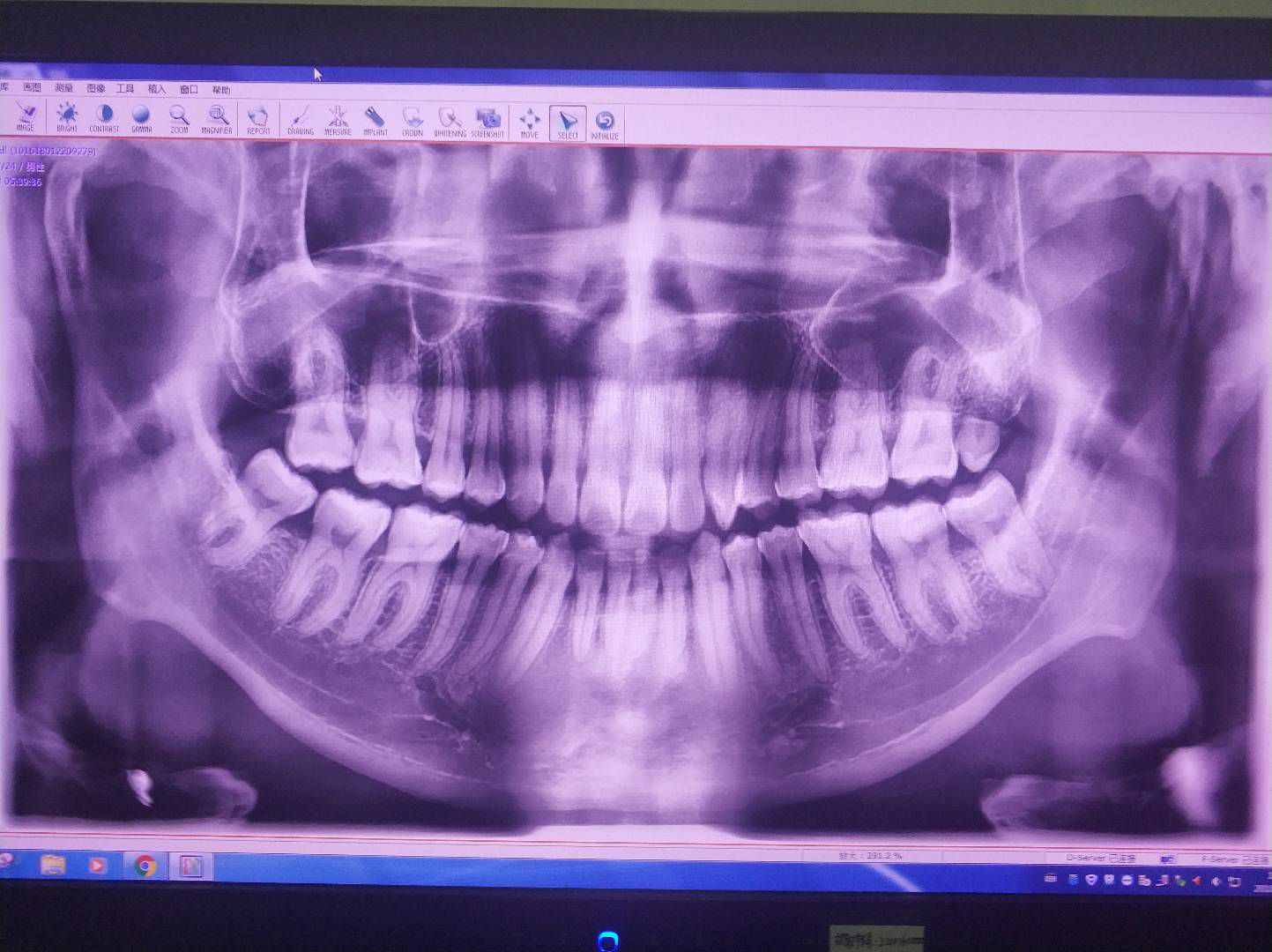Open the 植入 menu
The height and width of the screenshot is (952, 1272).
click(157, 89)
